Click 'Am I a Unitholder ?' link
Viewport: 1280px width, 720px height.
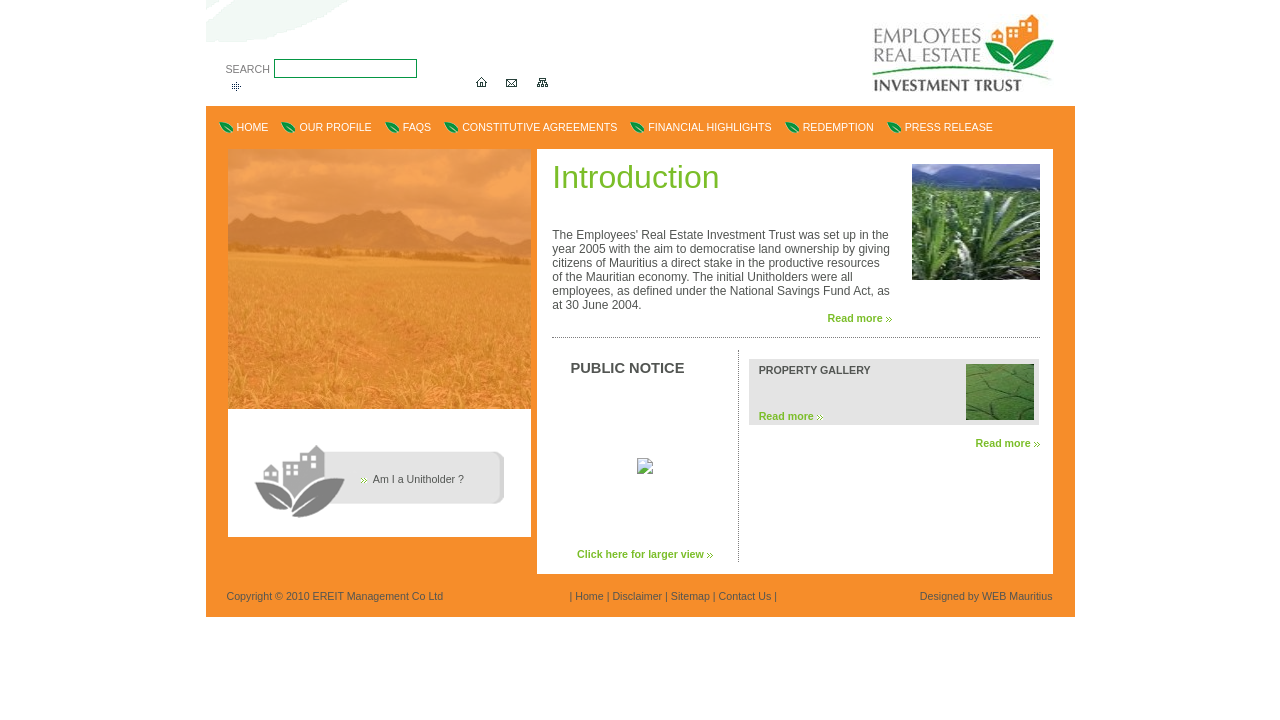pyautogui.click(x=418, y=479)
